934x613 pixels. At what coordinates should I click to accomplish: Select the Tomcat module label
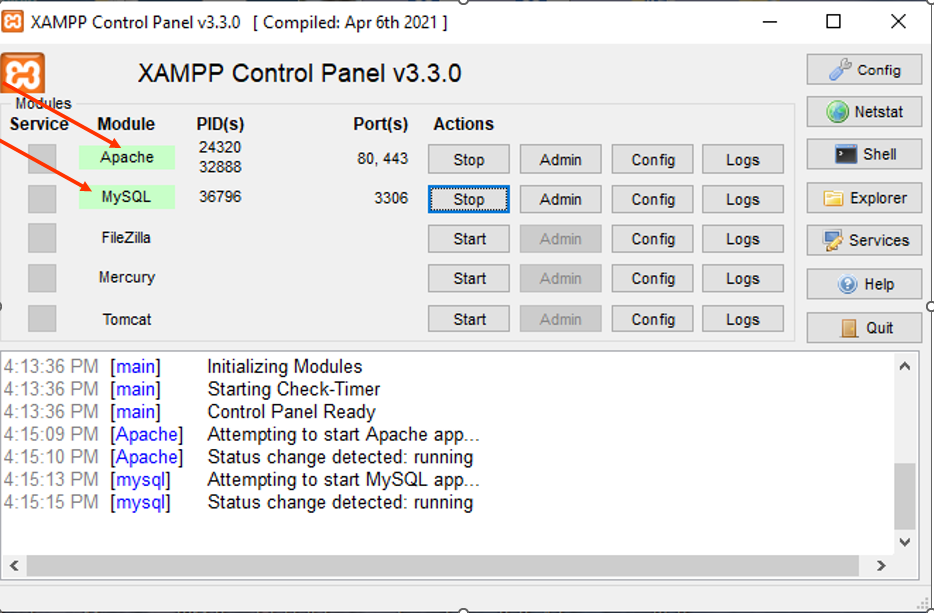pos(127,319)
